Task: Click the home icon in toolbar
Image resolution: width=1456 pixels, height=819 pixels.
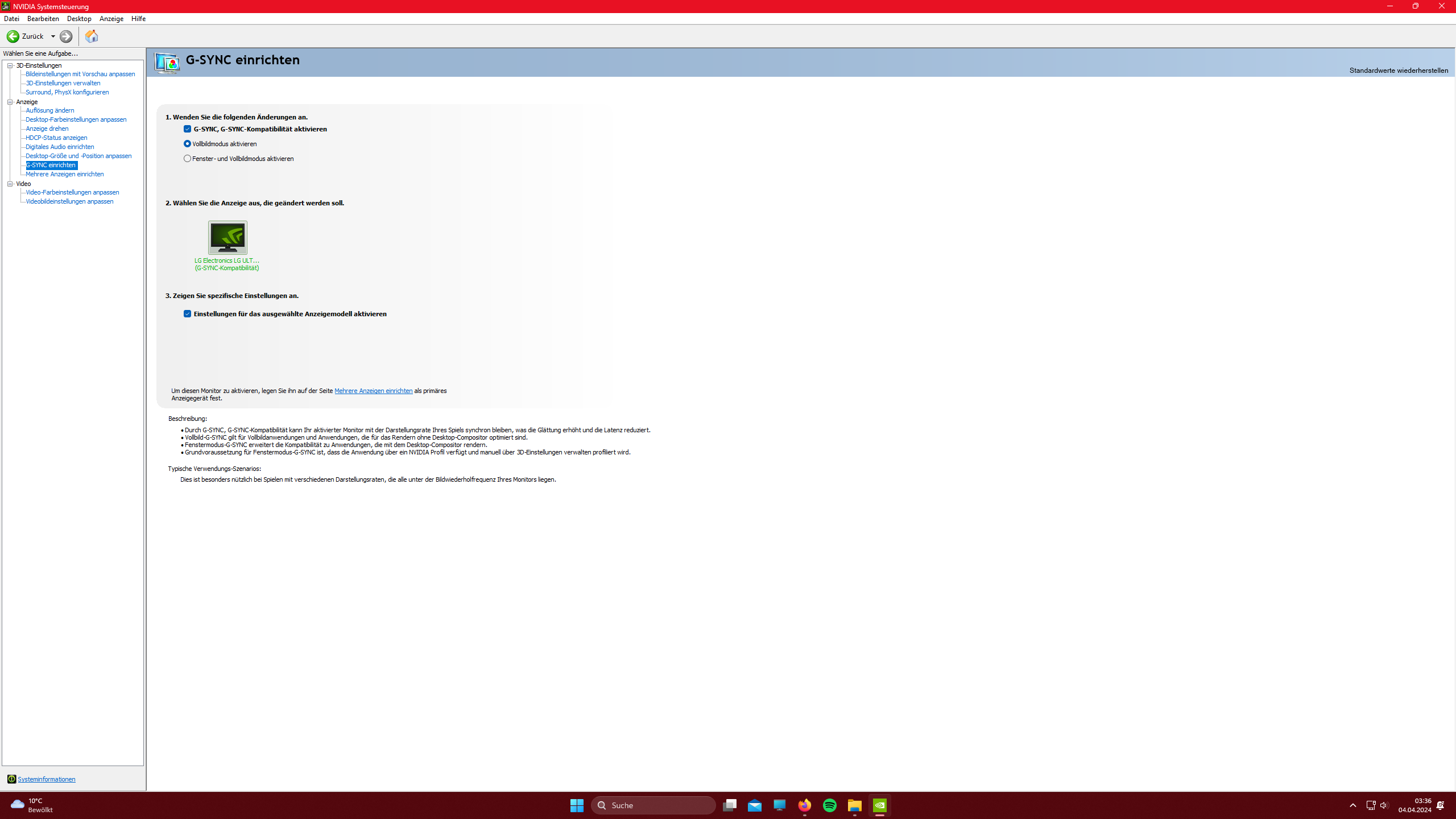Action: click(x=92, y=36)
